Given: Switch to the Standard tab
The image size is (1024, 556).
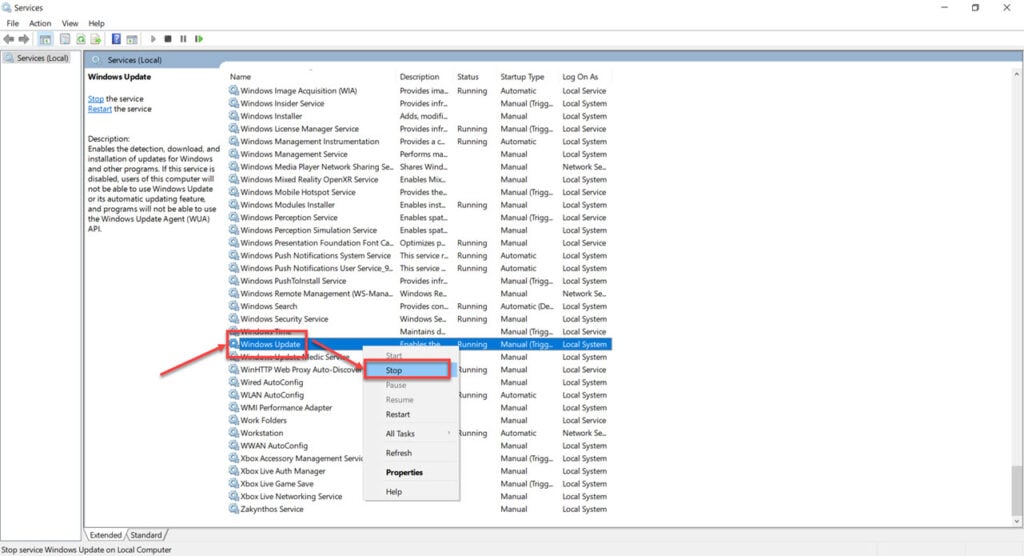Looking at the screenshot, I should point(146,535).
